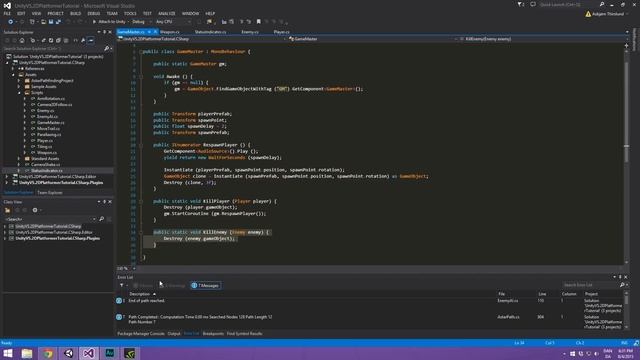The height and width of the screenshot is (360, 640).
Task: Switch to the StatusIndicator.cs tab
Action: [211, 32]
